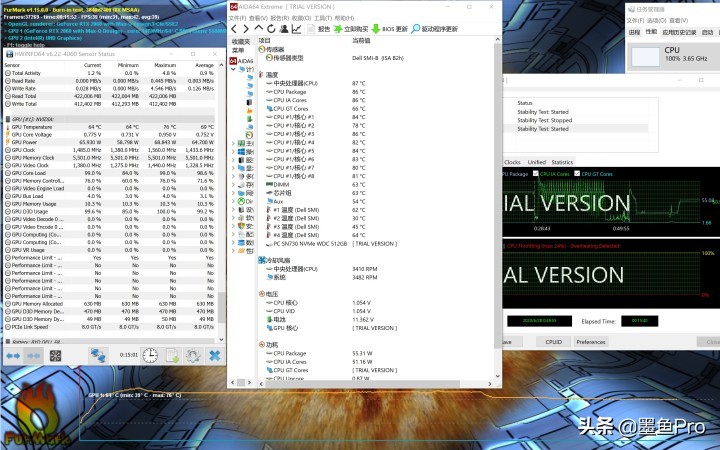The width and height of the screenshot is (720, 450).
Task: Click the AIDA64 vertical scrollbar thumb
Action: pyautogui.click(x=497, y=197)
